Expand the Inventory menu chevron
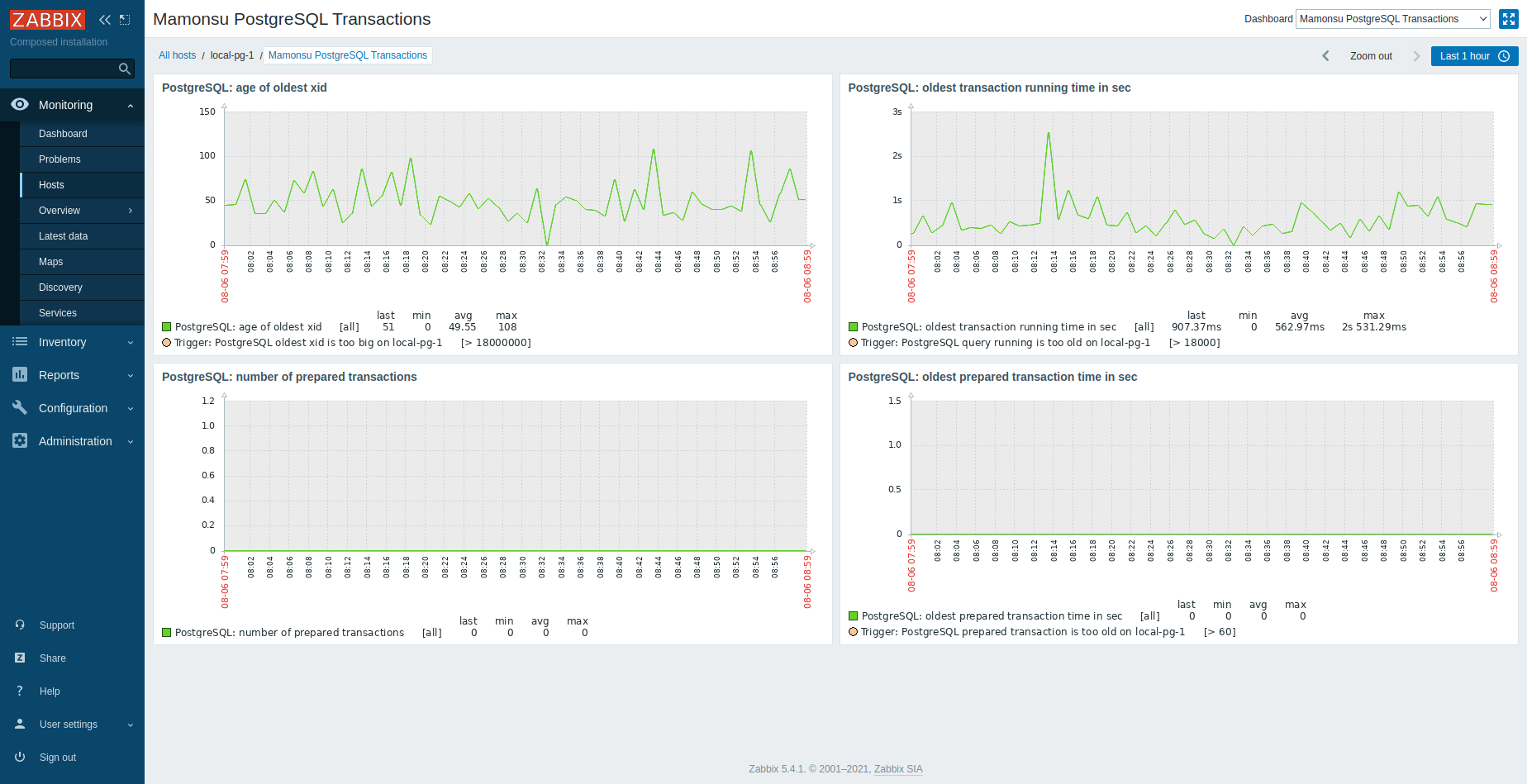This screenshot has height=784, width=1527. [x=131, y=342]
